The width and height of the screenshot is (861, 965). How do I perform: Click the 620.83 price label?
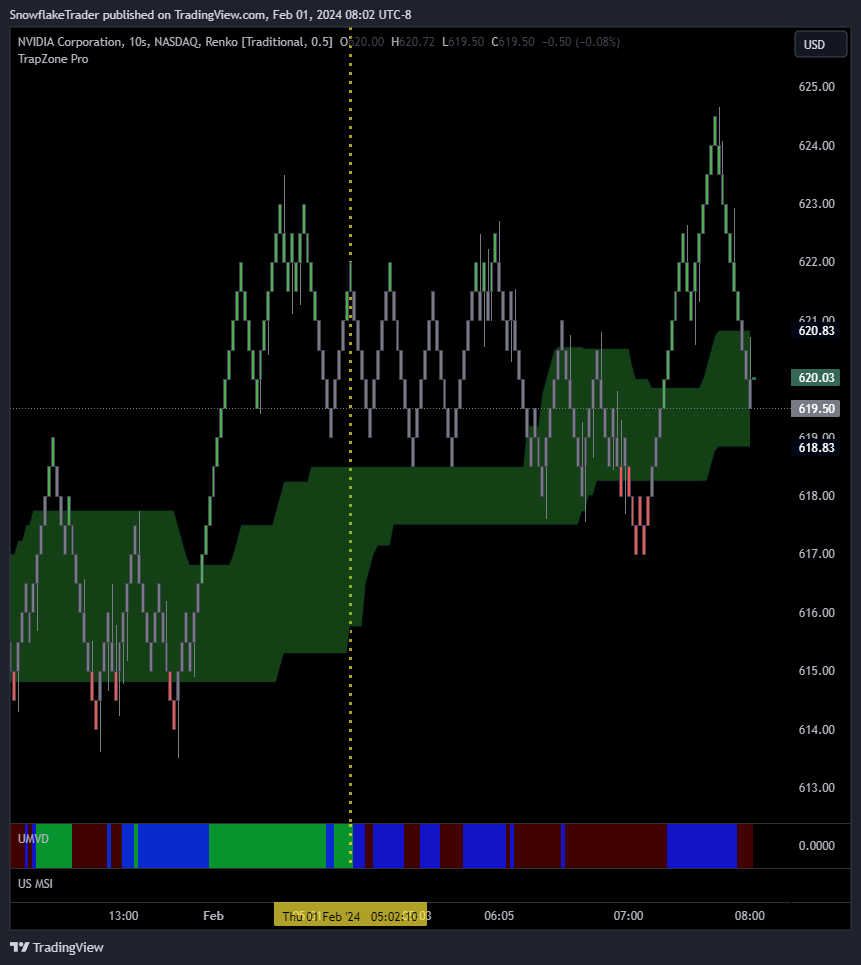(815, 330)
